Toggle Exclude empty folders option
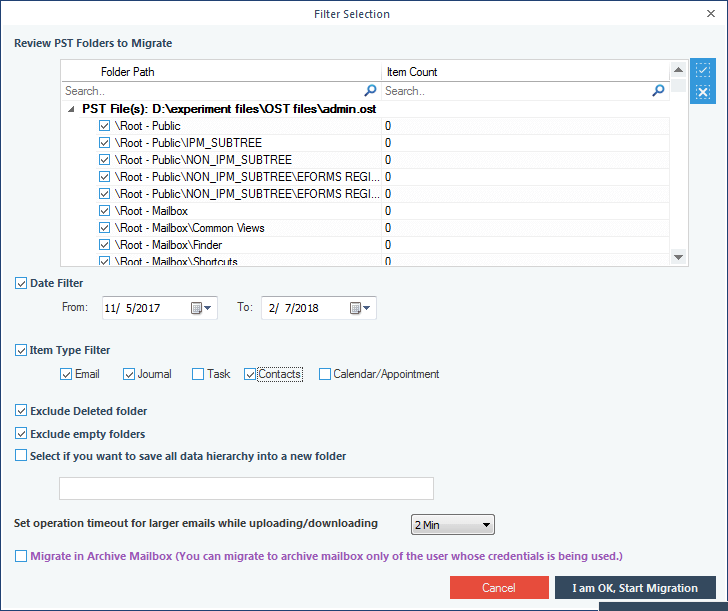The width and height of the screenshot is (728, 611). (21, 434)
